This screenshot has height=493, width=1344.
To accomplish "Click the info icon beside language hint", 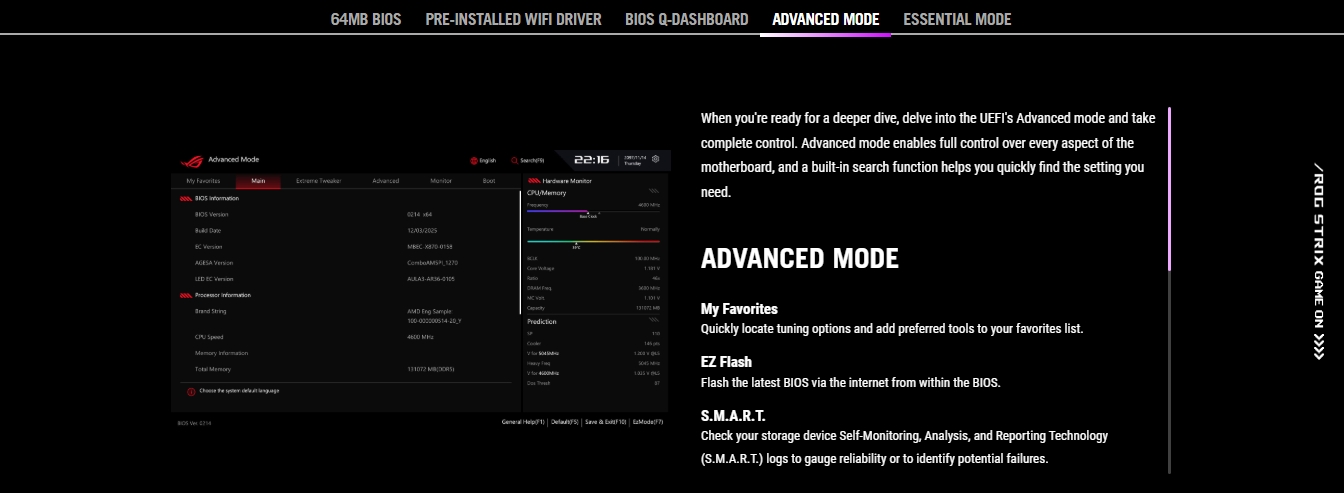I will pos(191,391).
